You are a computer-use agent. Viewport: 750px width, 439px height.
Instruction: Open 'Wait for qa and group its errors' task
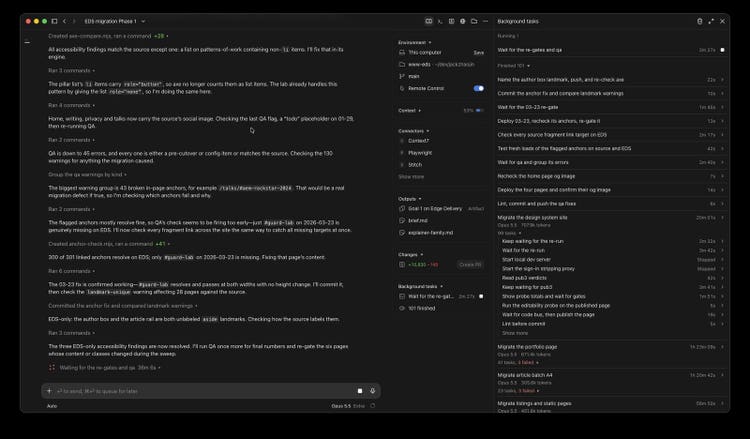click(x=611, y=163)
